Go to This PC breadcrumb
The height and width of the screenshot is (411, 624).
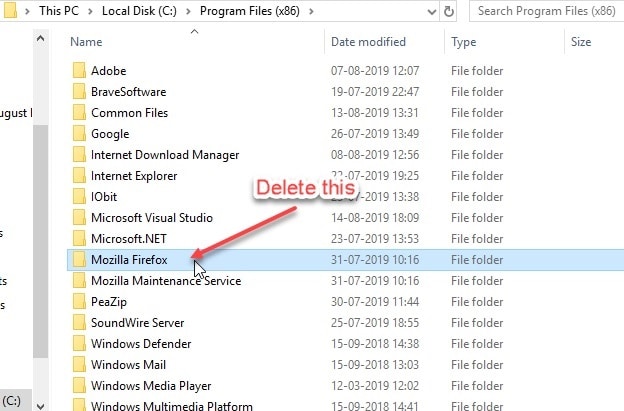[x=59, y=11]
